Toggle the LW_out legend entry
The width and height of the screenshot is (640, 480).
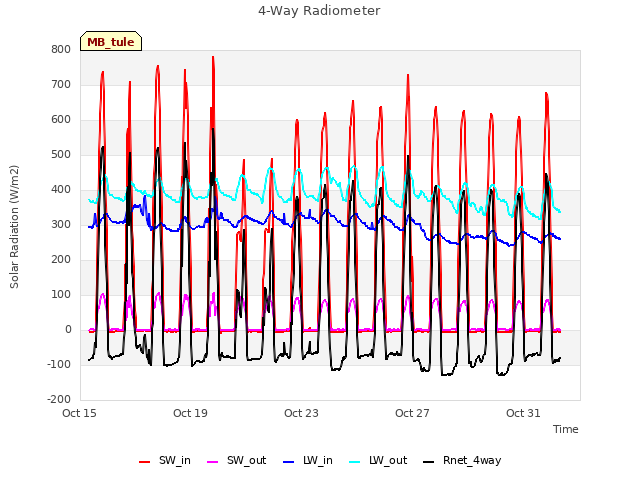point(378,461)
